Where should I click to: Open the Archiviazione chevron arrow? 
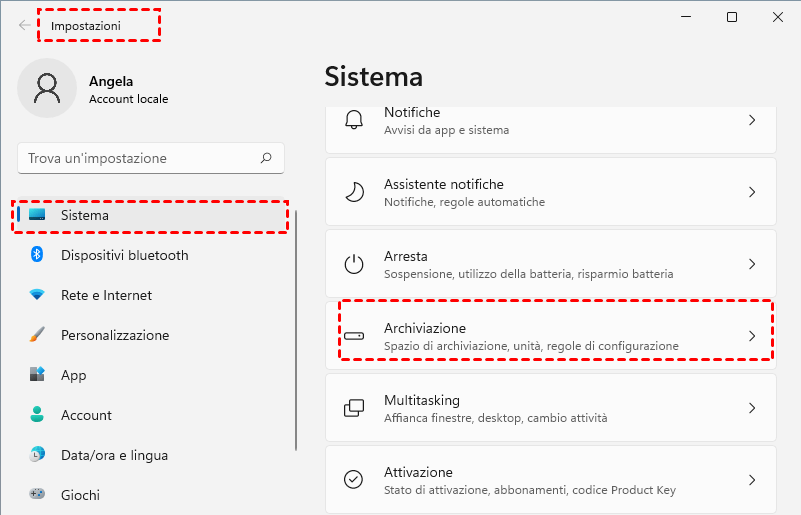pyautogui.click(x=752, y=336)
